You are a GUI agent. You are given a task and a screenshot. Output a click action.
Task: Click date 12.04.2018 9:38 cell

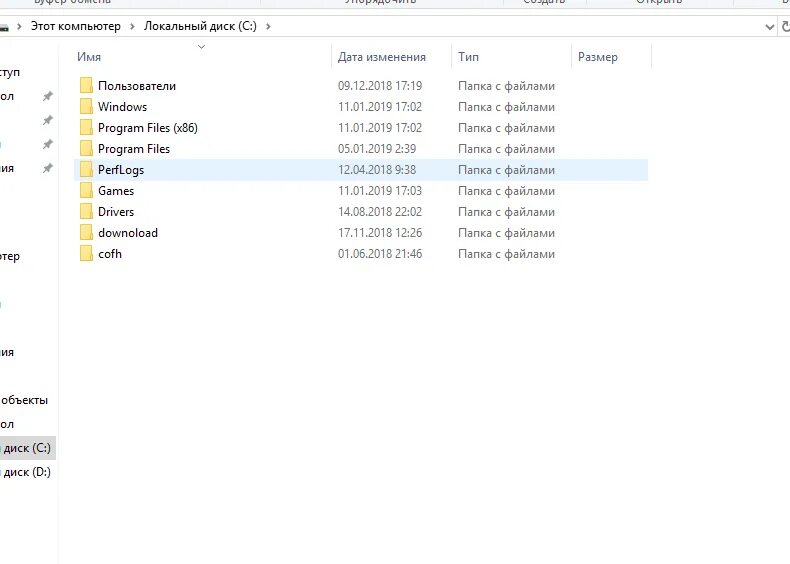pyautogui.click(x=377, y=170)
